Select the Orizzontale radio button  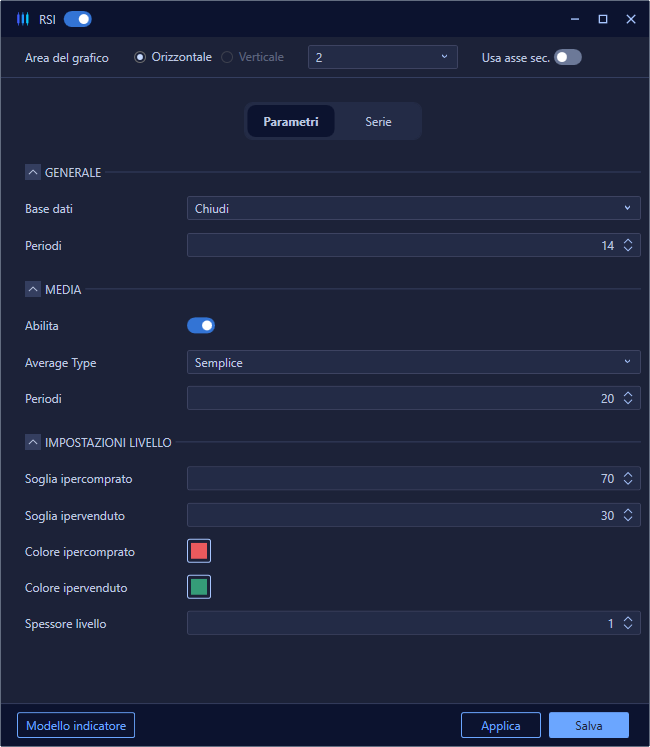(140, 57)
